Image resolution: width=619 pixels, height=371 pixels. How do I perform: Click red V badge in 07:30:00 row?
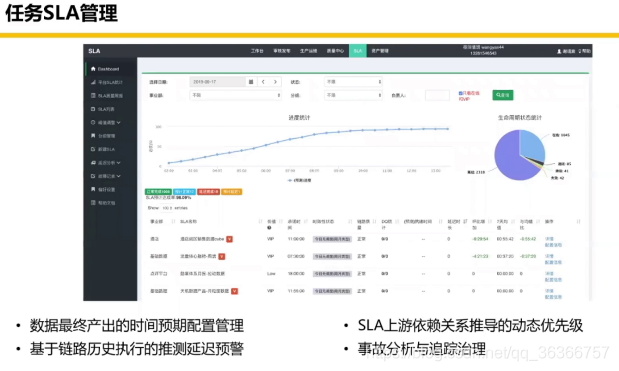click(x=222, y=257)
